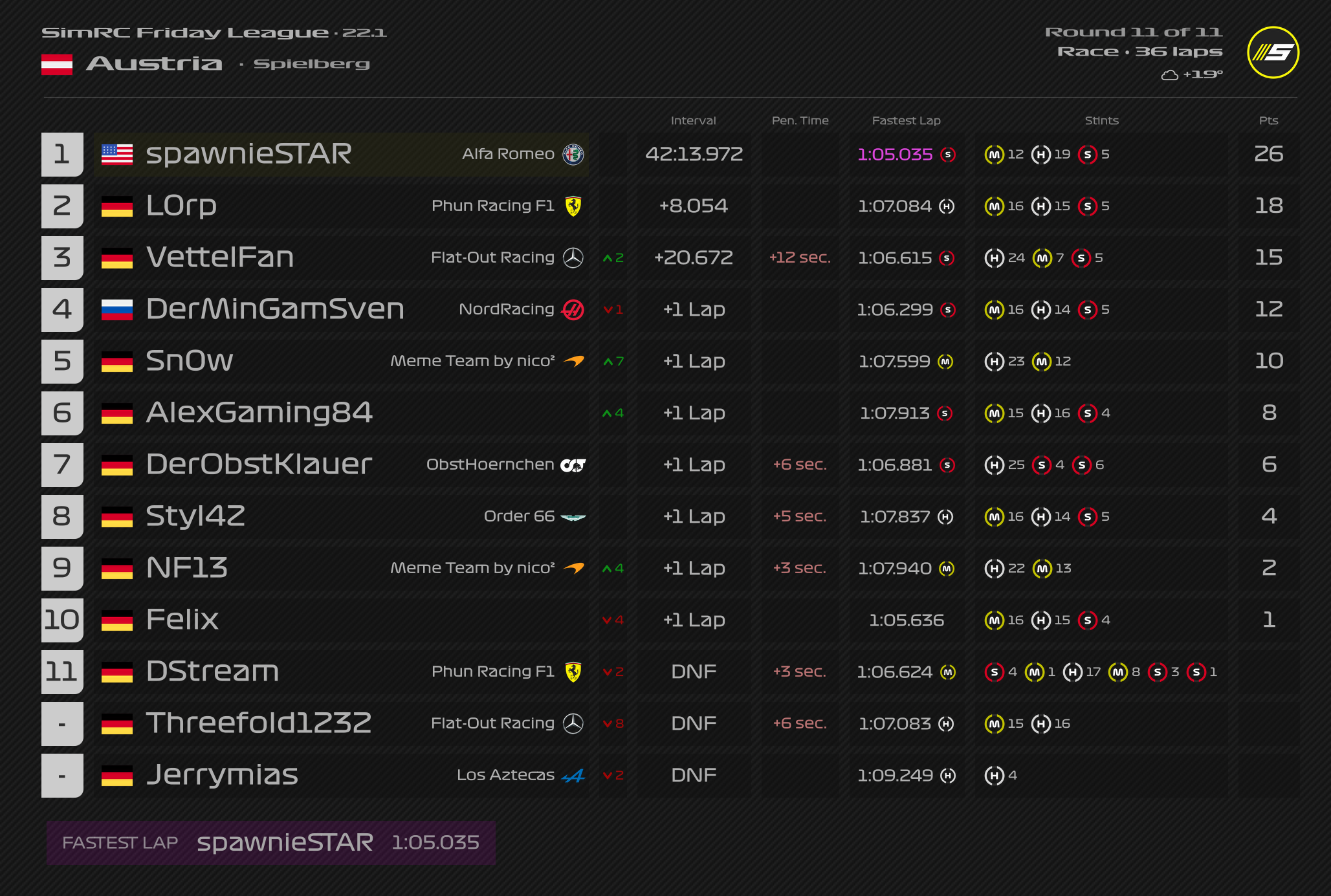Viewport: 1331px width, 896px height.
Task: Click the cloud weather icon
Action: (1169, 75)
